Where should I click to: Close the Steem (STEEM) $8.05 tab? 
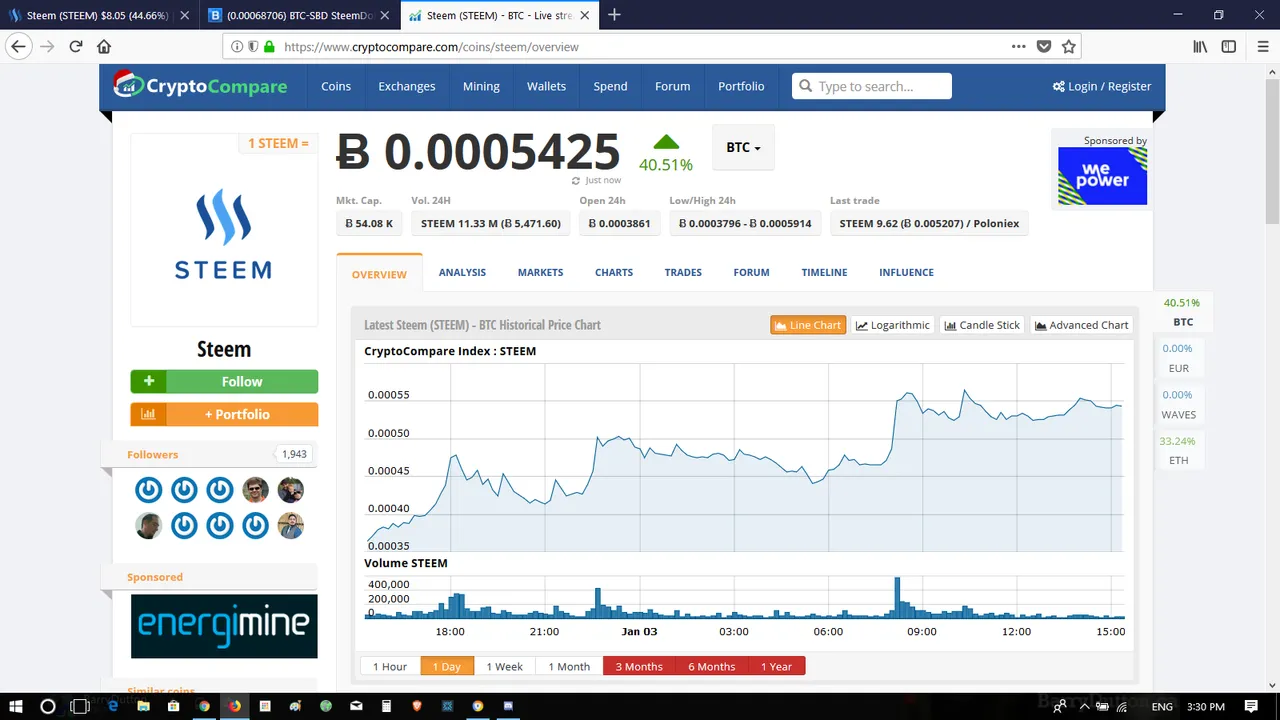coord(185,15)
